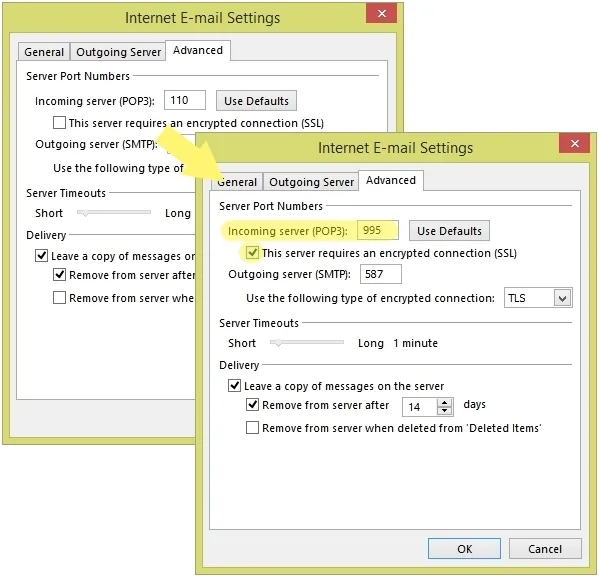Click POP3 port field showing 110
Screen dimensions: 599x578
185,100
